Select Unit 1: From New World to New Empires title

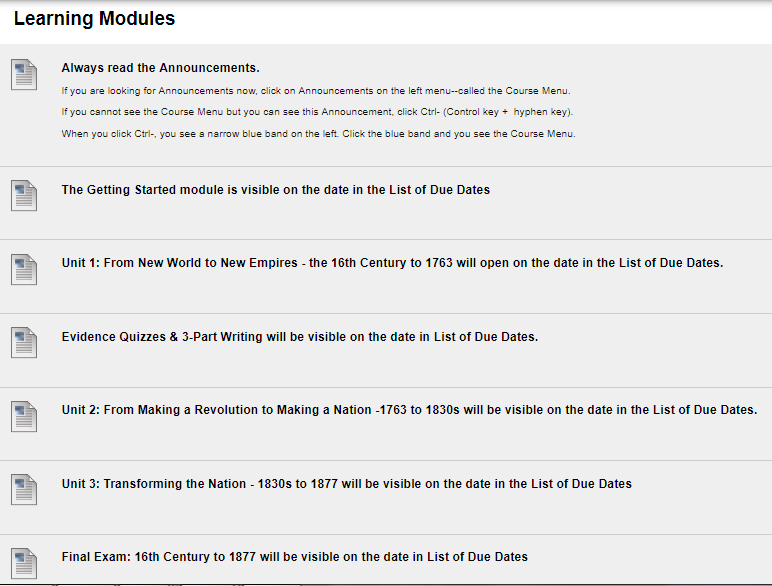392,263
